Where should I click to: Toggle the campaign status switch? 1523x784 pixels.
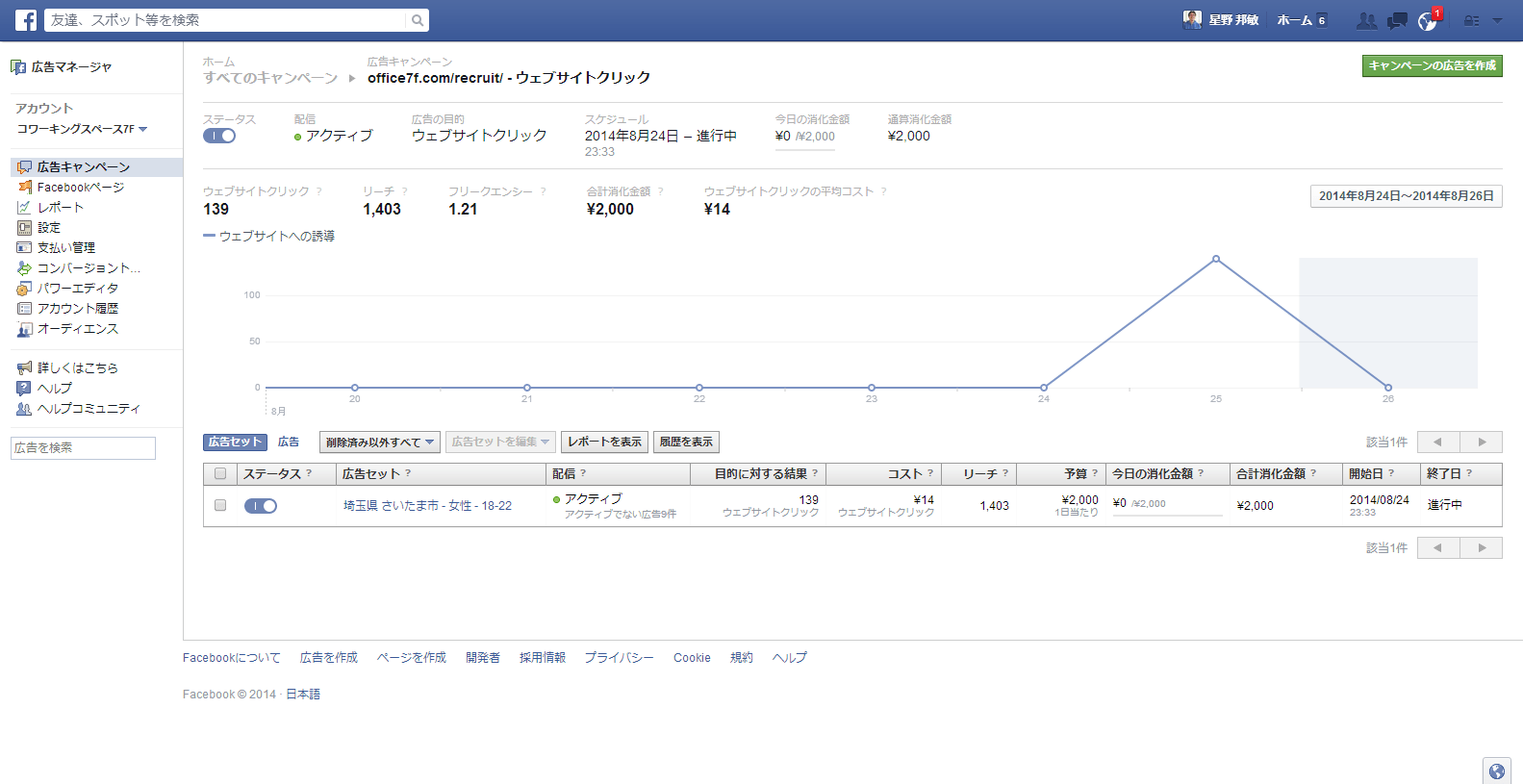(219, 136)
